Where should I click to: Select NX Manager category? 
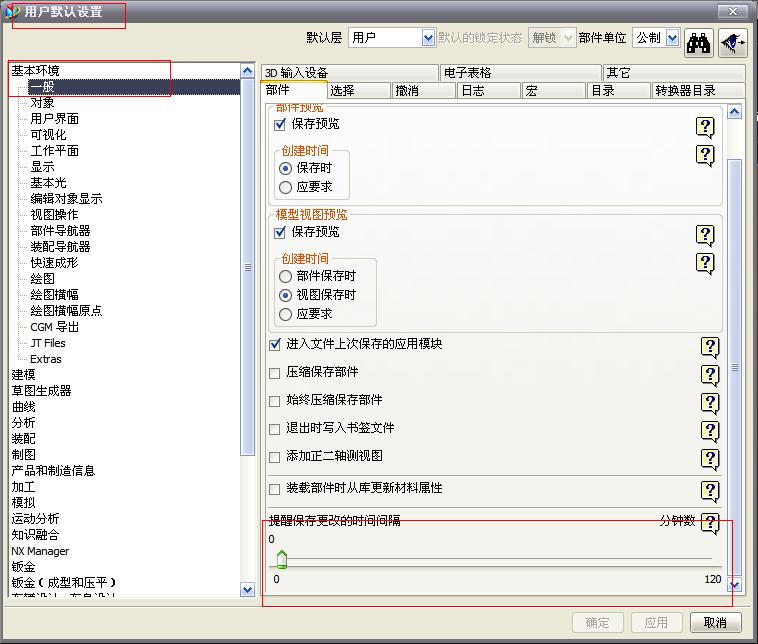pos(40,551)
